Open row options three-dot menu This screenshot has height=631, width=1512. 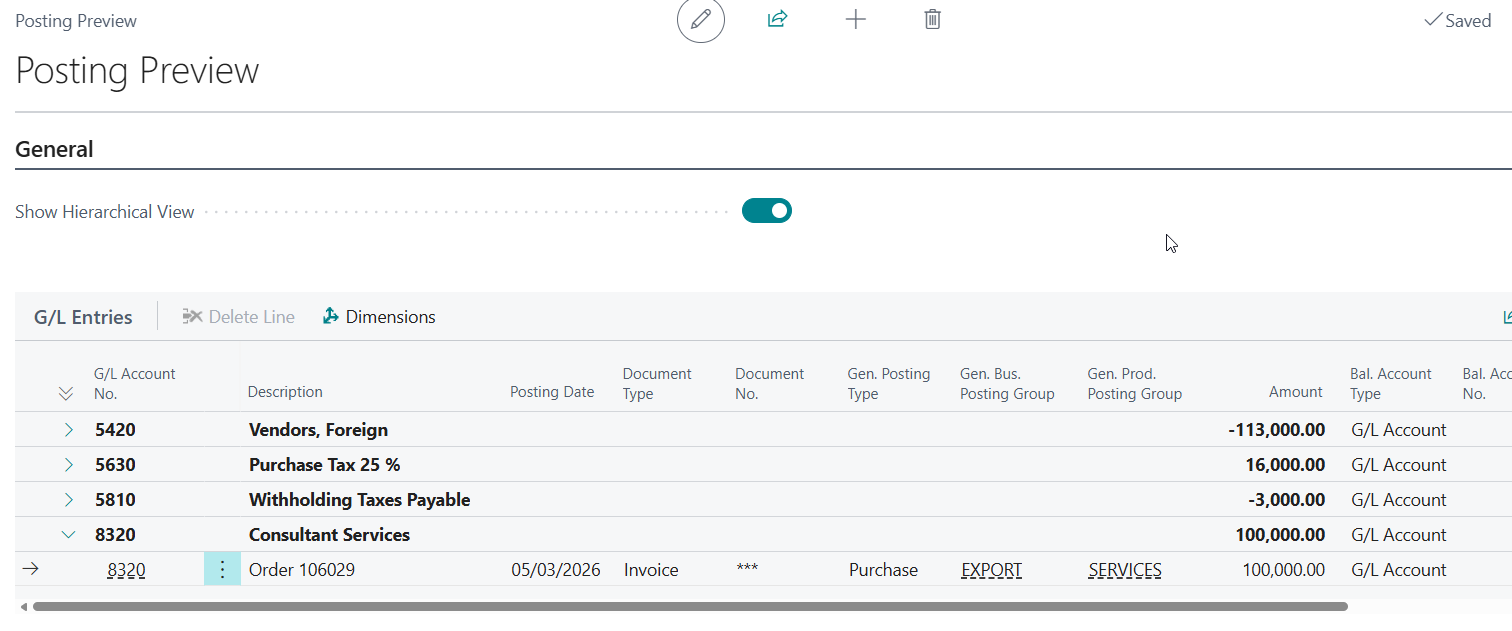pyautogui.click(x=222, y=570)
